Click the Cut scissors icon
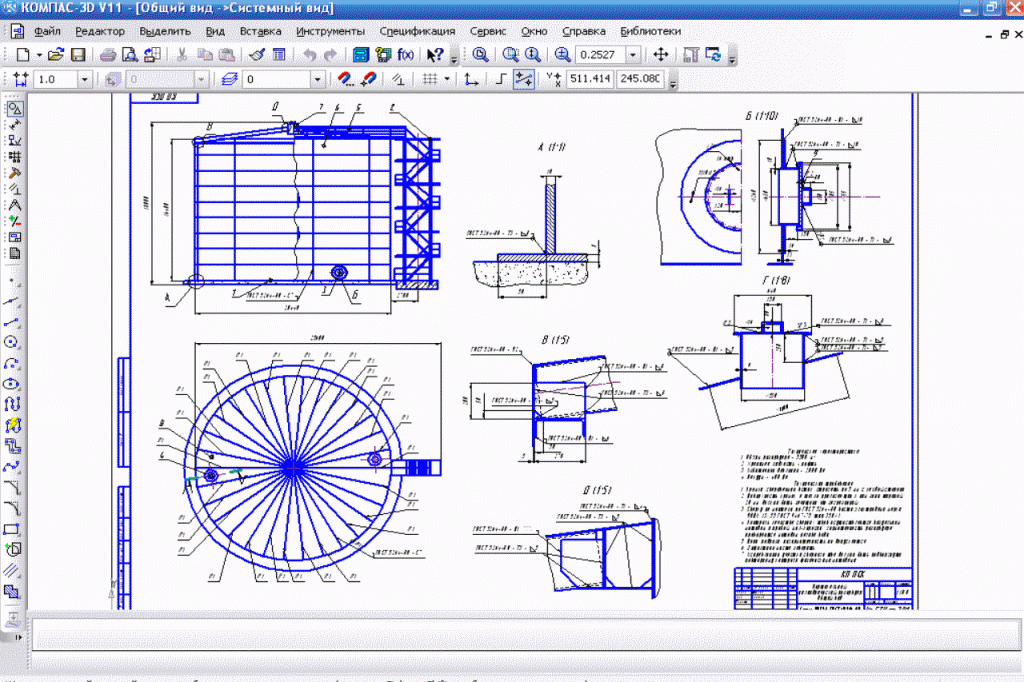Image resolution: width=1024 pixels, height=682 pixels. [x=182, y=55]
